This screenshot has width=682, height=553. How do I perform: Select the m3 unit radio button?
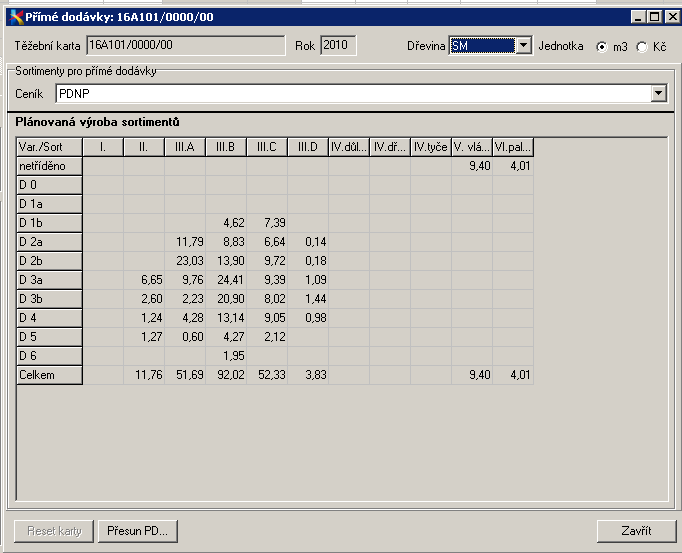[602, 47]
